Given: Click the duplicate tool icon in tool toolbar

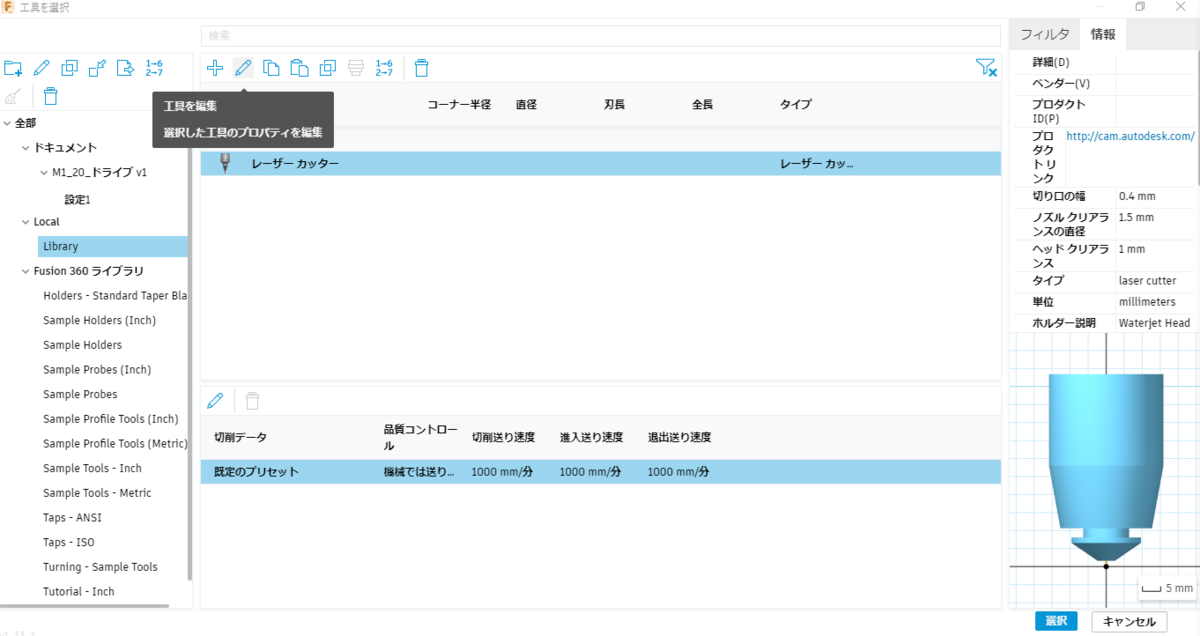Looking at the screenshot, I should 327,68.
